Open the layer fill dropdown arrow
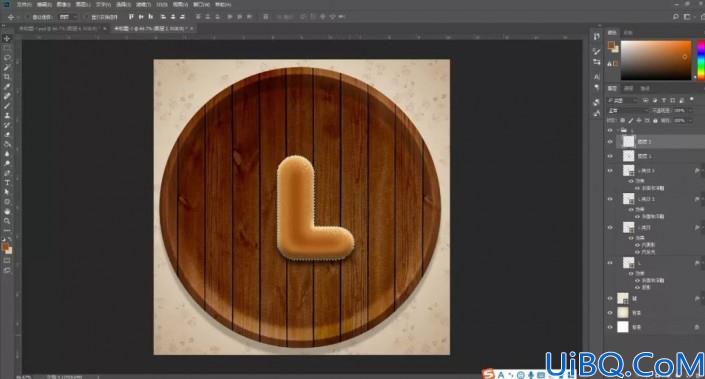The height and width of the screenshot is (379, 705). 689,120
